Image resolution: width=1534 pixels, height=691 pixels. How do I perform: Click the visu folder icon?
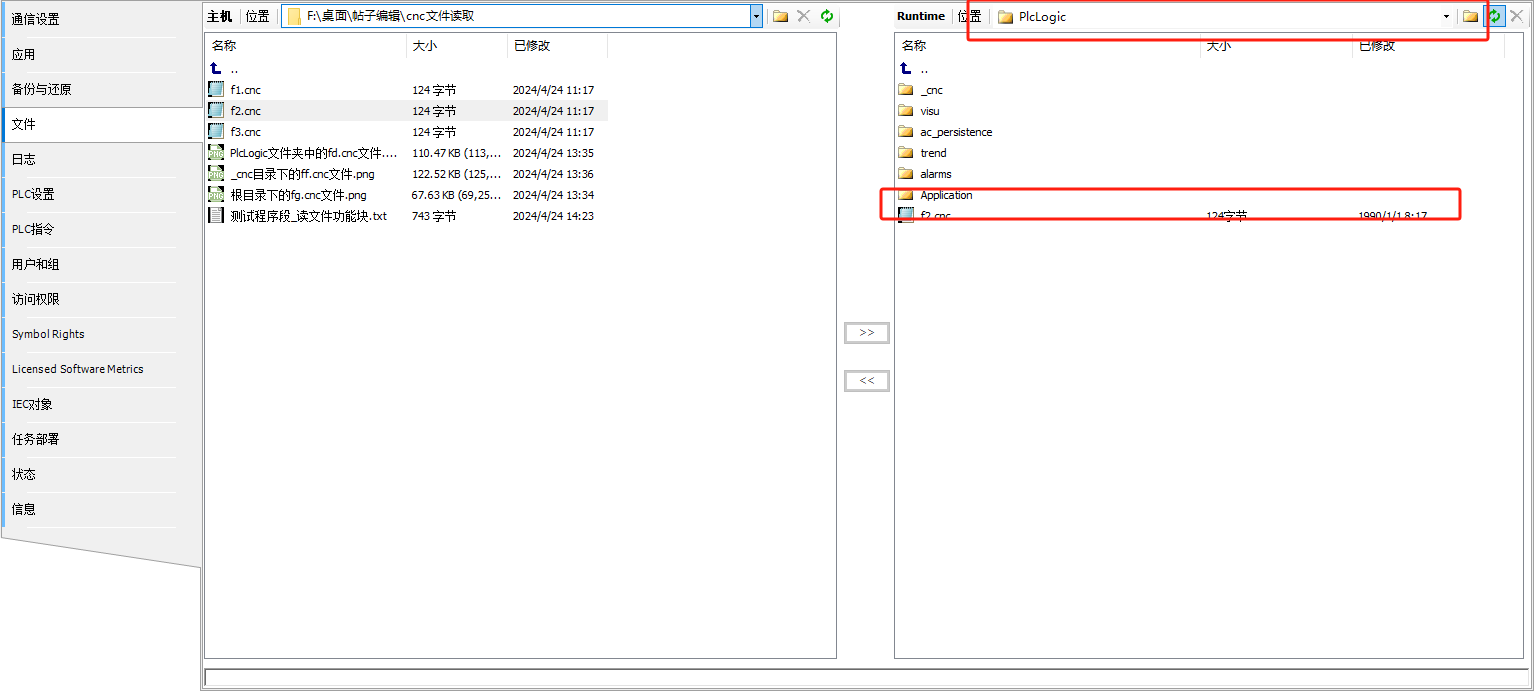(906, 111)
